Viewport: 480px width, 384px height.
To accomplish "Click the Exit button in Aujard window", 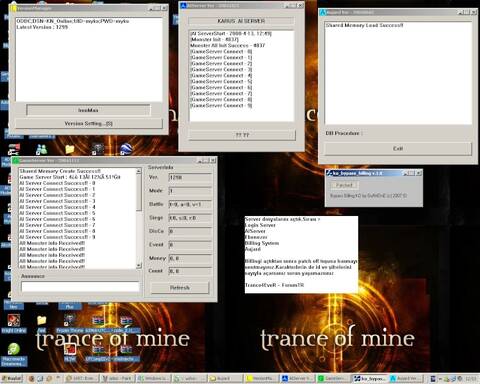I will [x=398, y=149].
